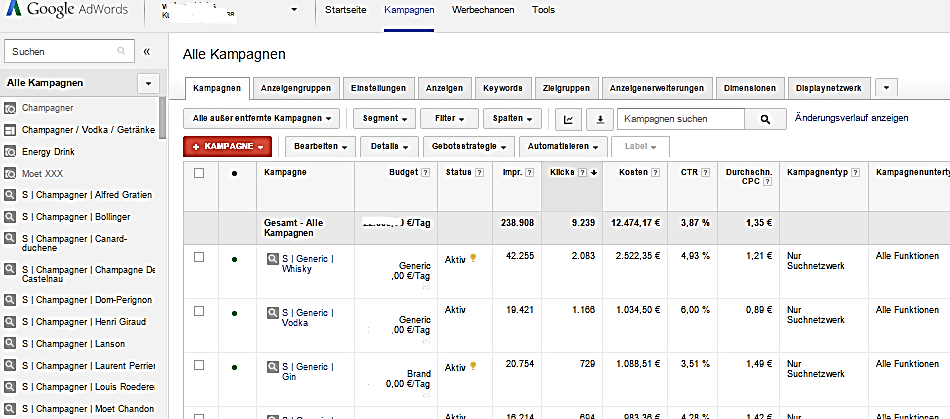Open Tools in top navigation
Screen dimensions: 950x419
543,10
